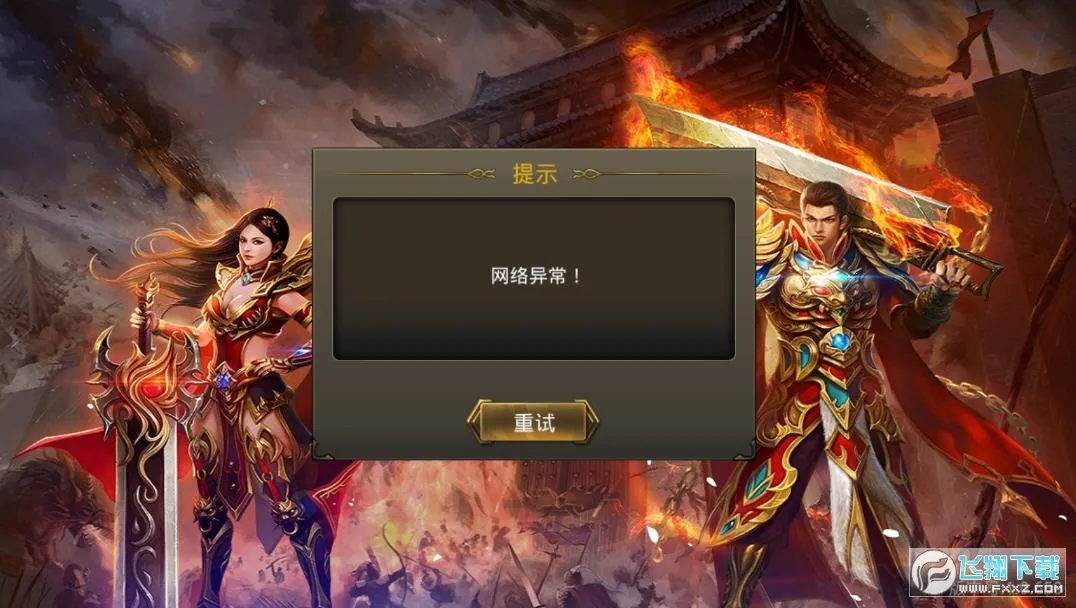Select the 提示 dialog title

[x=534, y=174]
